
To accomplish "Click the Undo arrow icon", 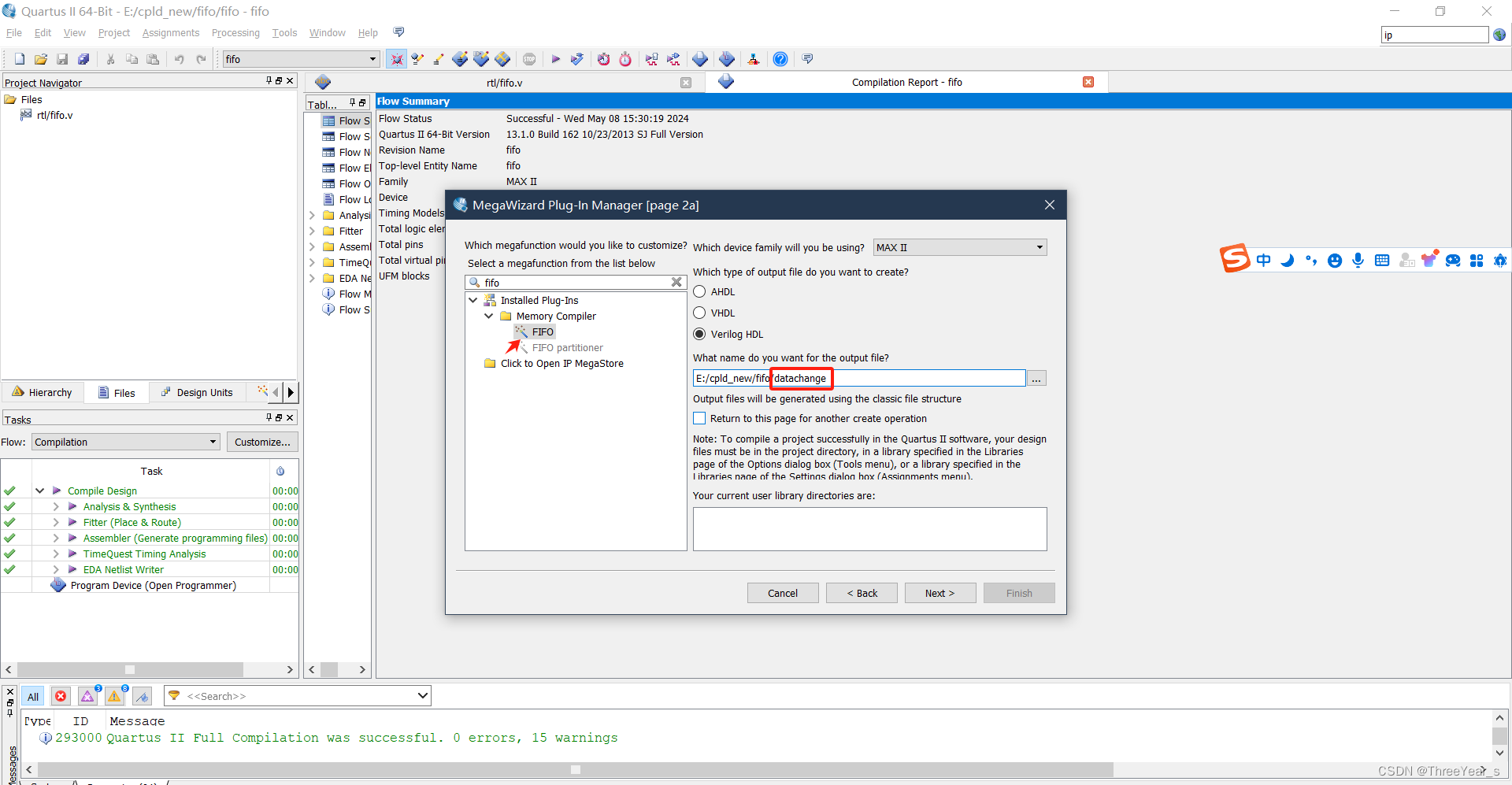I will point(180,59).
